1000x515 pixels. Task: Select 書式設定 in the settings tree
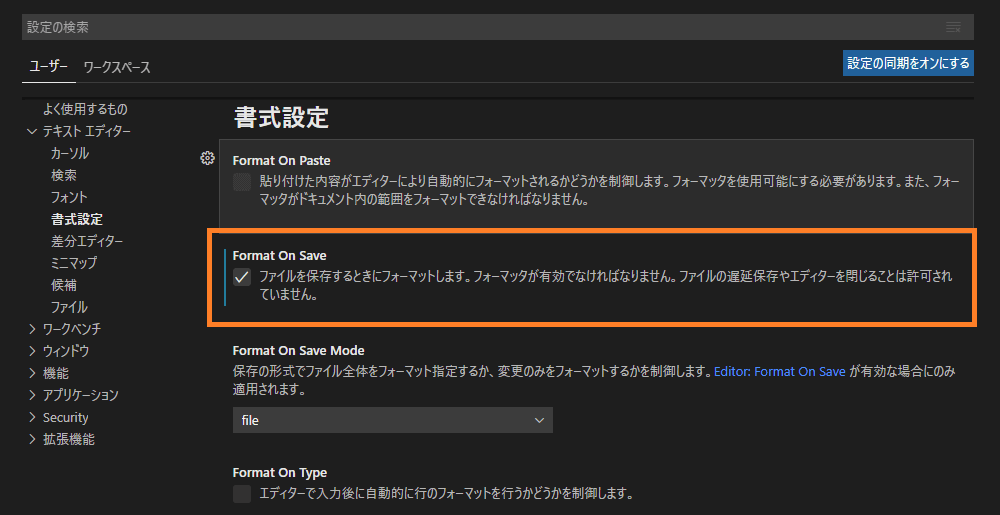coord(77,219)
